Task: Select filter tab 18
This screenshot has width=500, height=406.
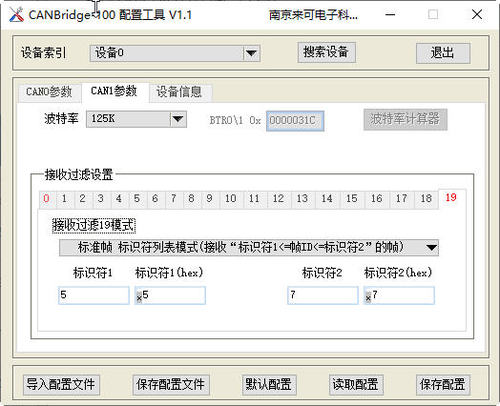Action: coord(426,199)
